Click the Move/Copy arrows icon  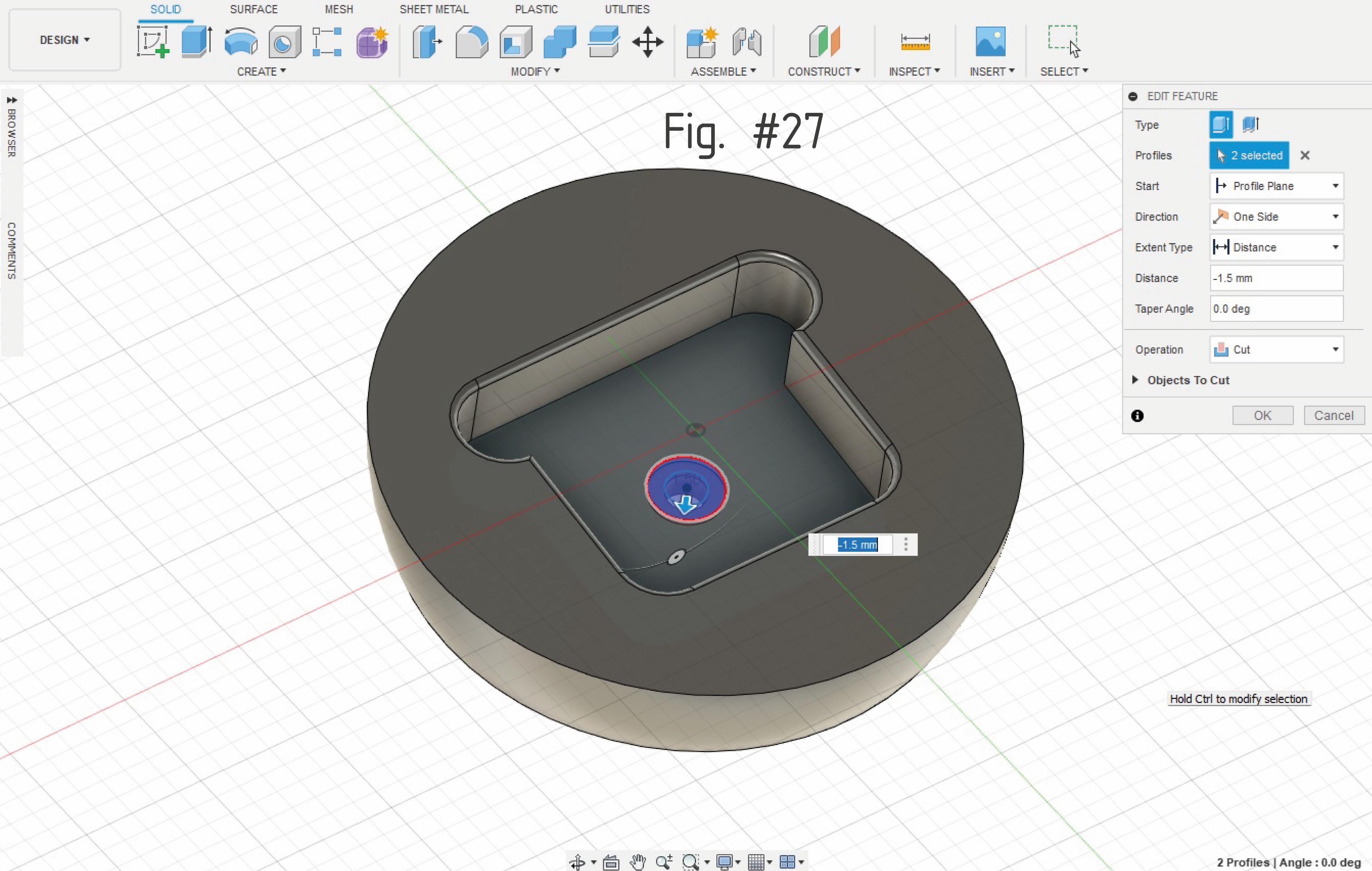pos(648,42)
